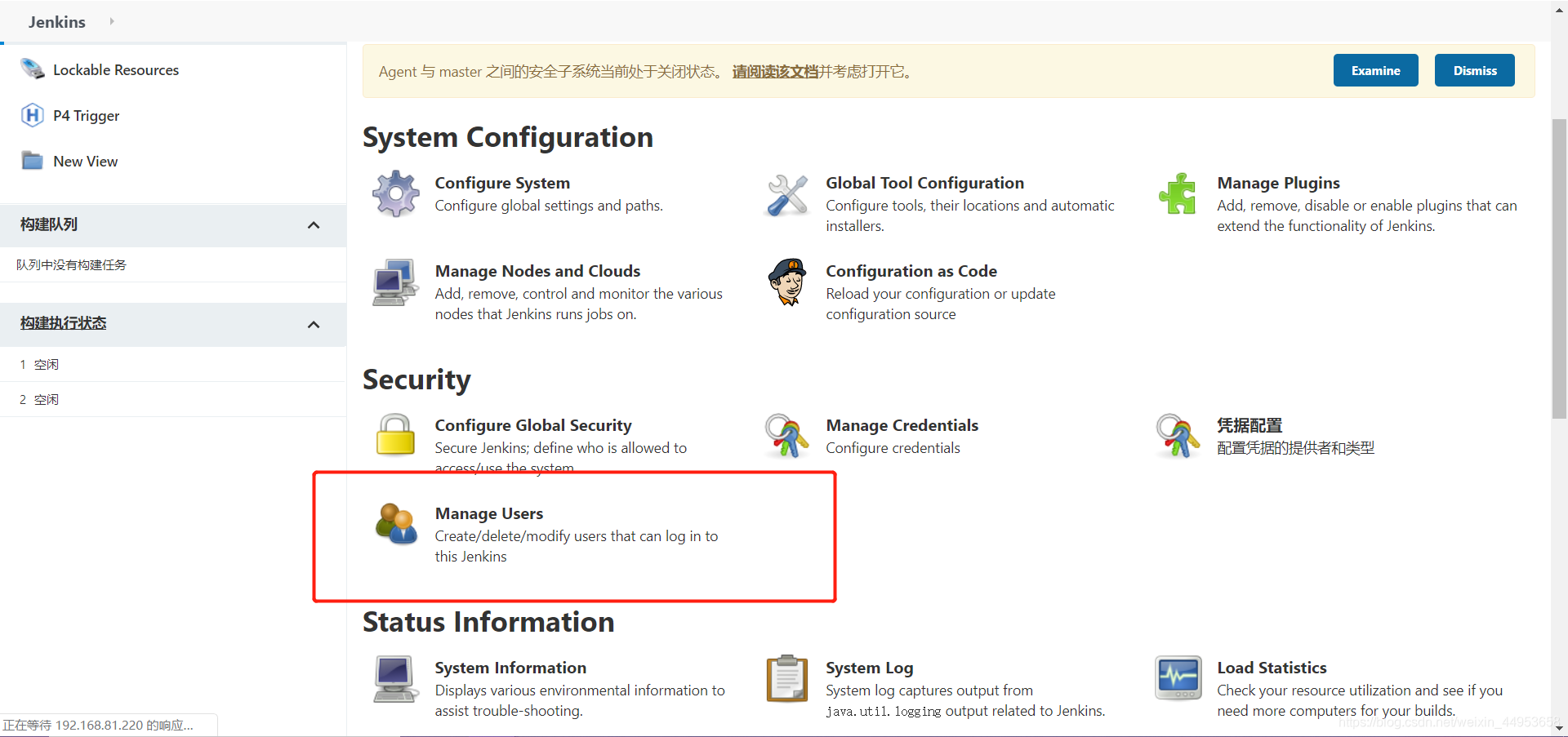Screen dimensions: 1568x737
Task: Click the page vertical scrollbar
Action: tap(1559, 269)
